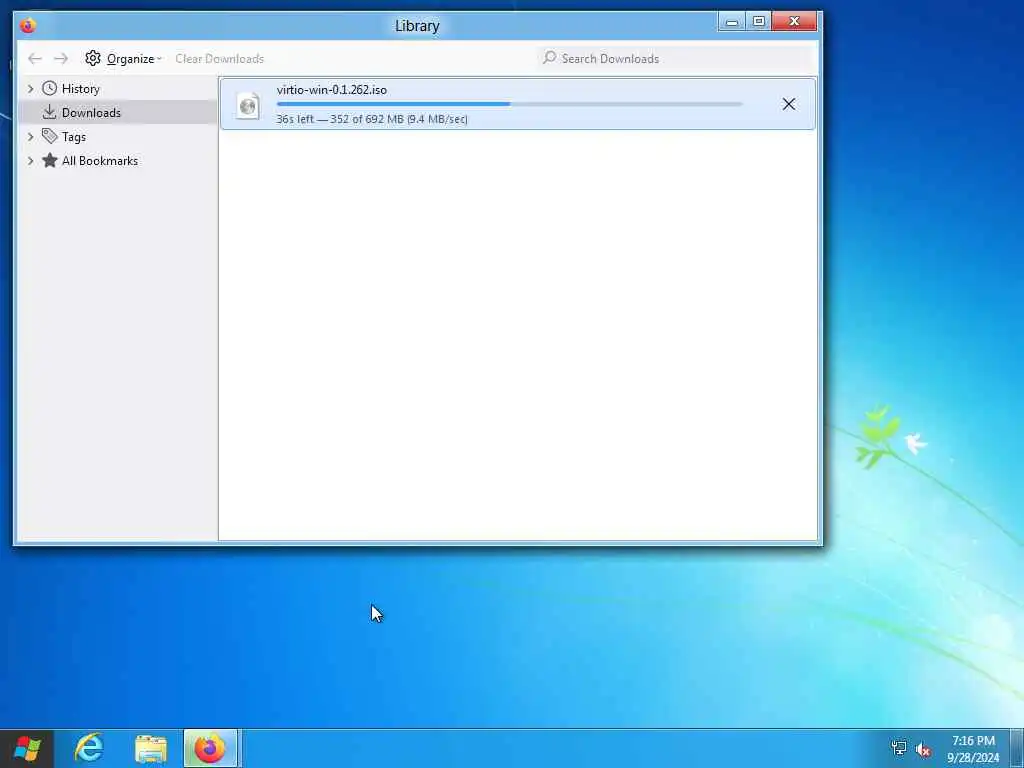This screenshot has height=768, width=1024.
Task: Click the Firefox taskbar button
Action: click(210, 748)
